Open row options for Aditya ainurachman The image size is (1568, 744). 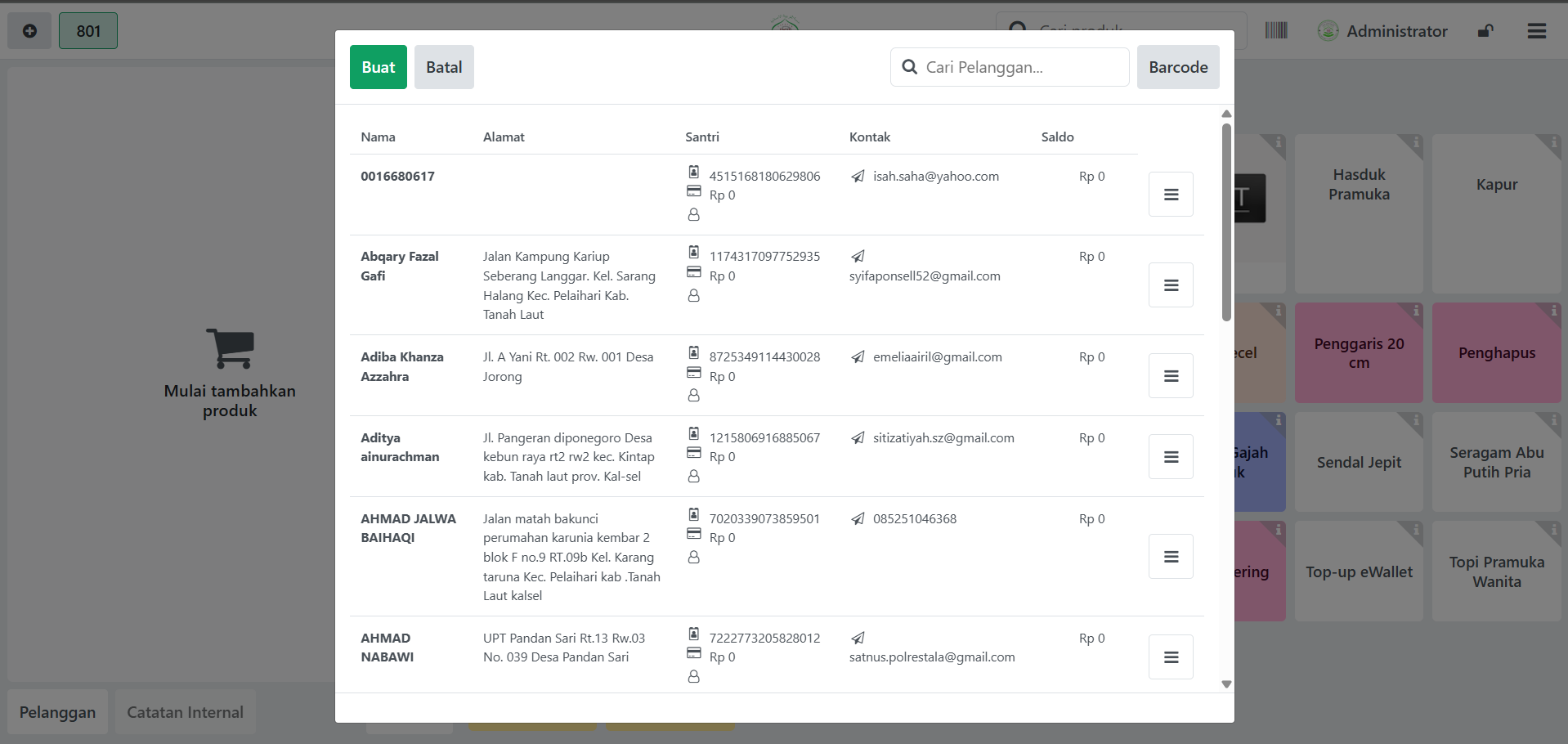1171,457
